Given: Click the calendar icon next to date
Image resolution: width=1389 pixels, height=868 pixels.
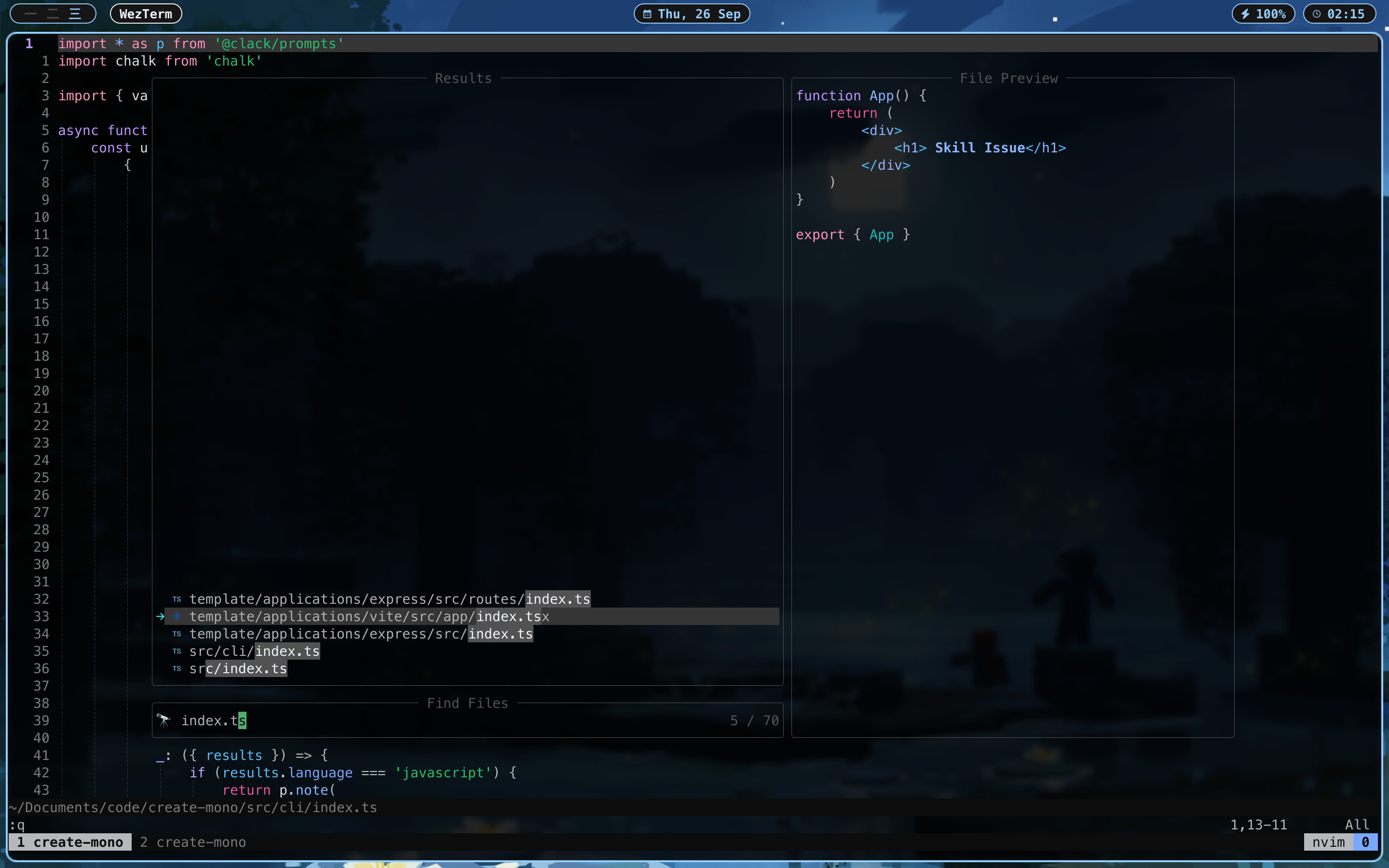Looking at the screenshot, I should tap(647, 14).
